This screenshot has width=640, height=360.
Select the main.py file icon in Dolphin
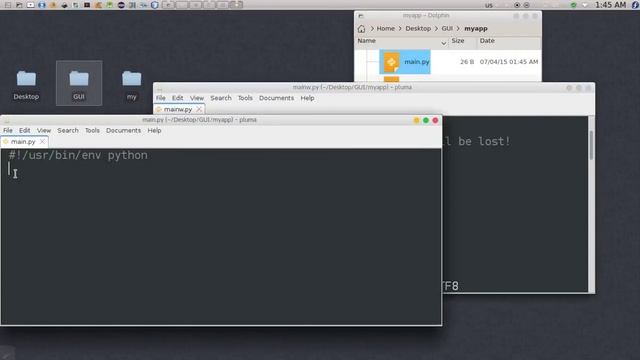[391, 62]
